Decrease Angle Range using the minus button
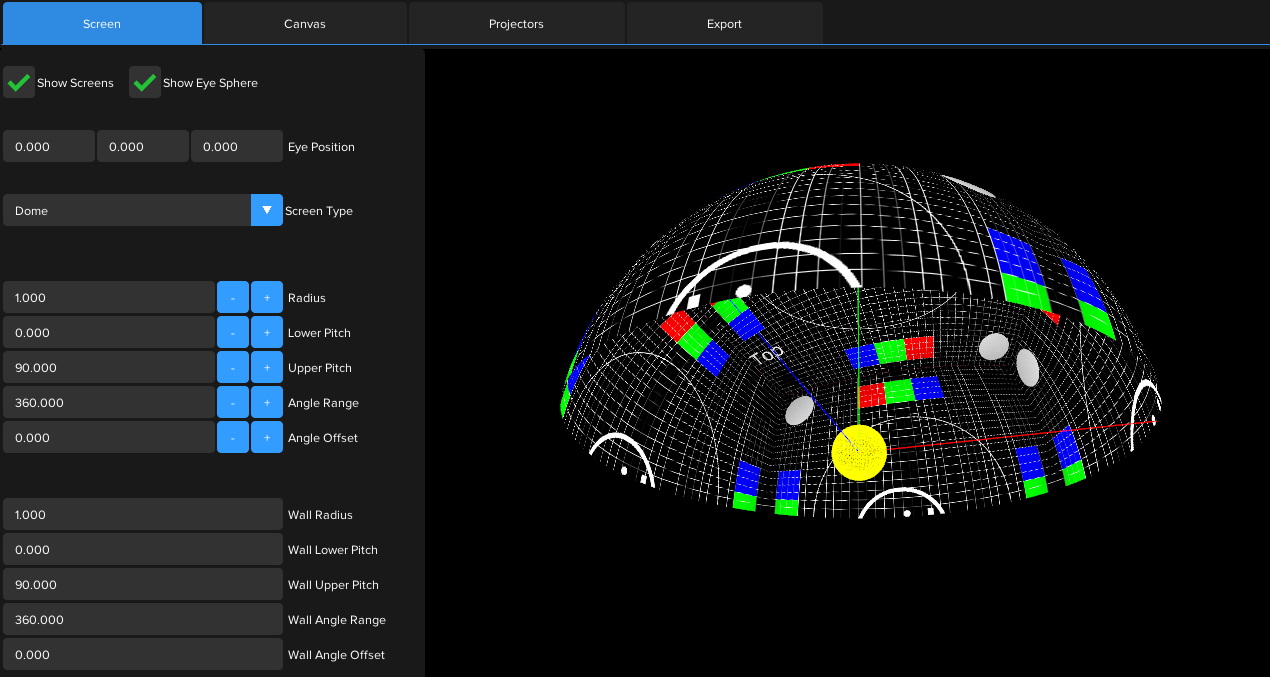Image resolution: width=1270 pixels, height=677 pixels. [x=232, y=401]
